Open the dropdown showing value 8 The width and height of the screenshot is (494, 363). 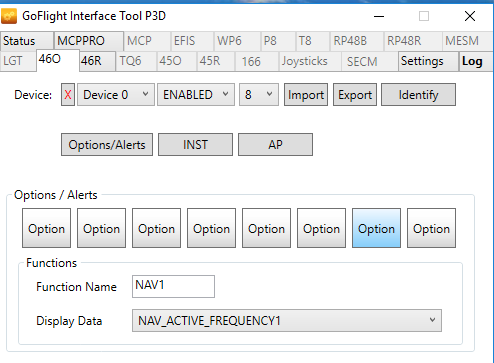(x=259, y=95)
